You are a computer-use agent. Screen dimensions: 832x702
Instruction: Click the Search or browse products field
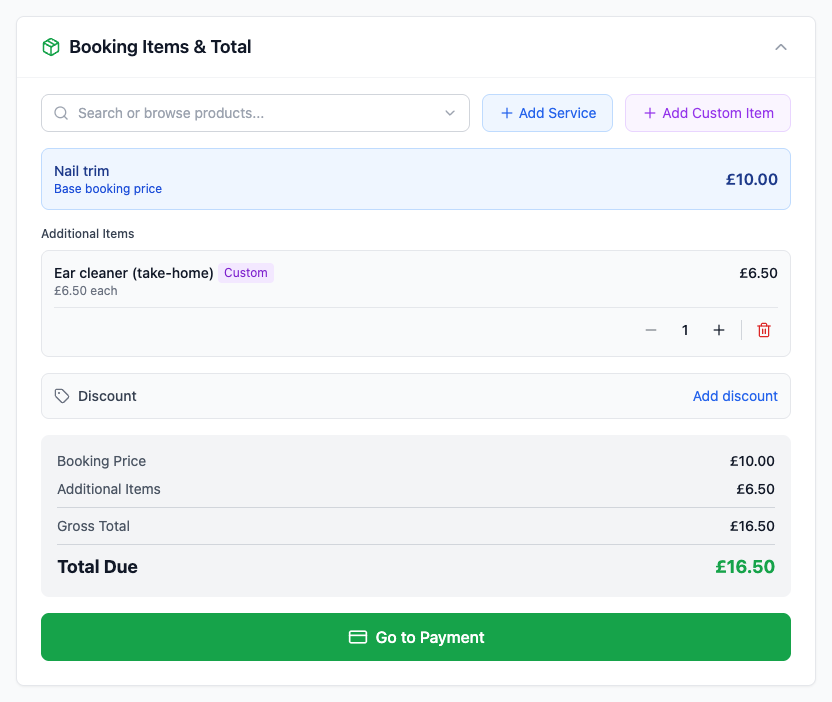tap(255, 113)
